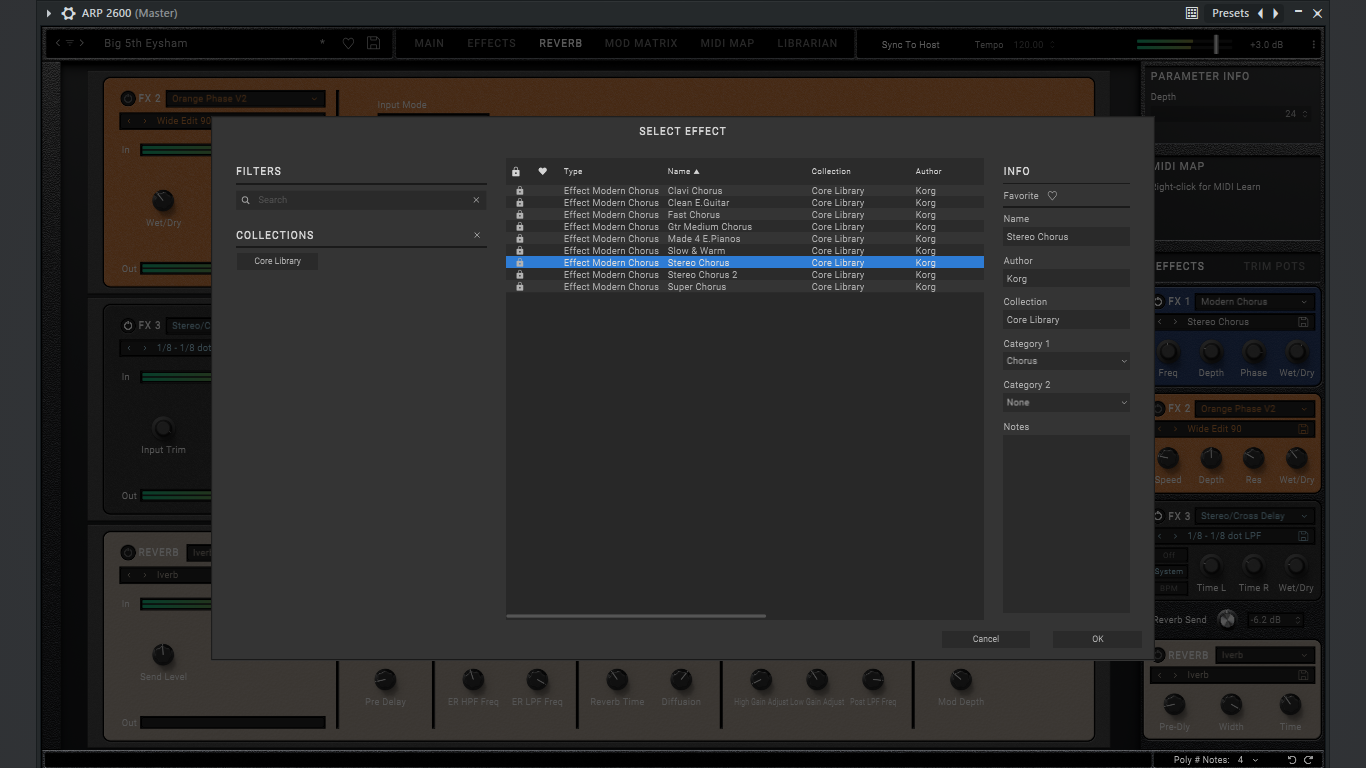The width and height of the screenshot is (1366, 768).
Task: Save 1/8 dot LPF preset in sidebar FX 3
Action: (x=1303, y=536)
